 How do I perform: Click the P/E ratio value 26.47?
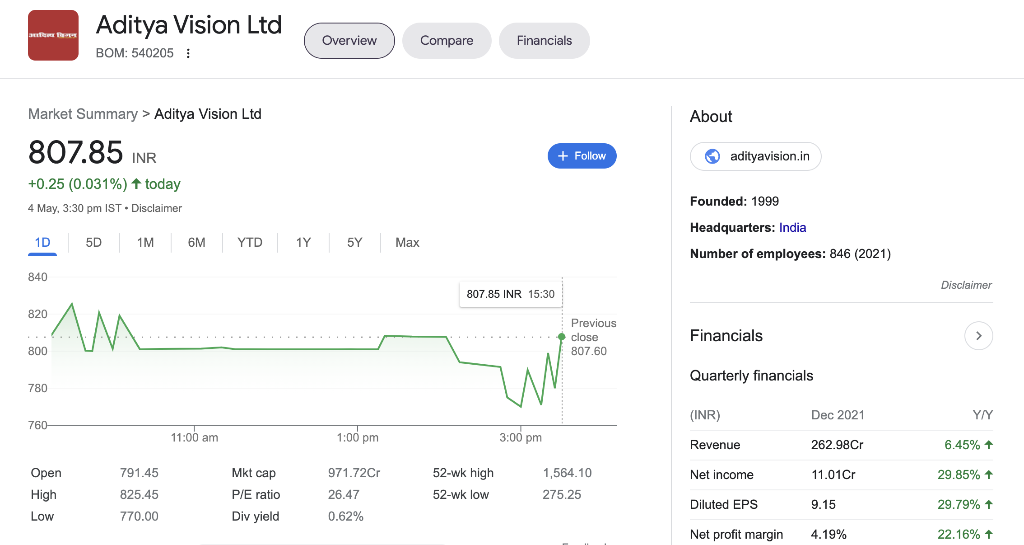coord(344,495)
